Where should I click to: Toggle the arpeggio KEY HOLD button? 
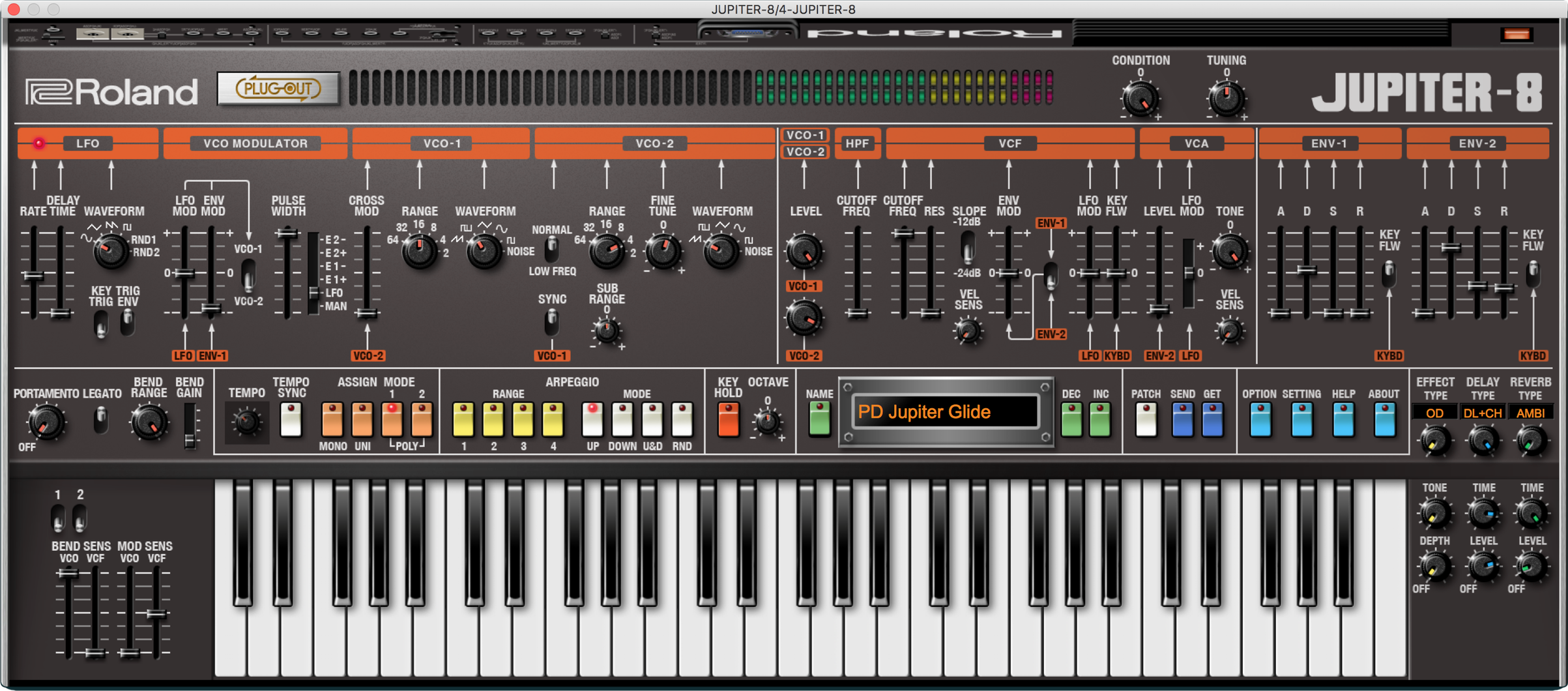(x=728, y=419)
